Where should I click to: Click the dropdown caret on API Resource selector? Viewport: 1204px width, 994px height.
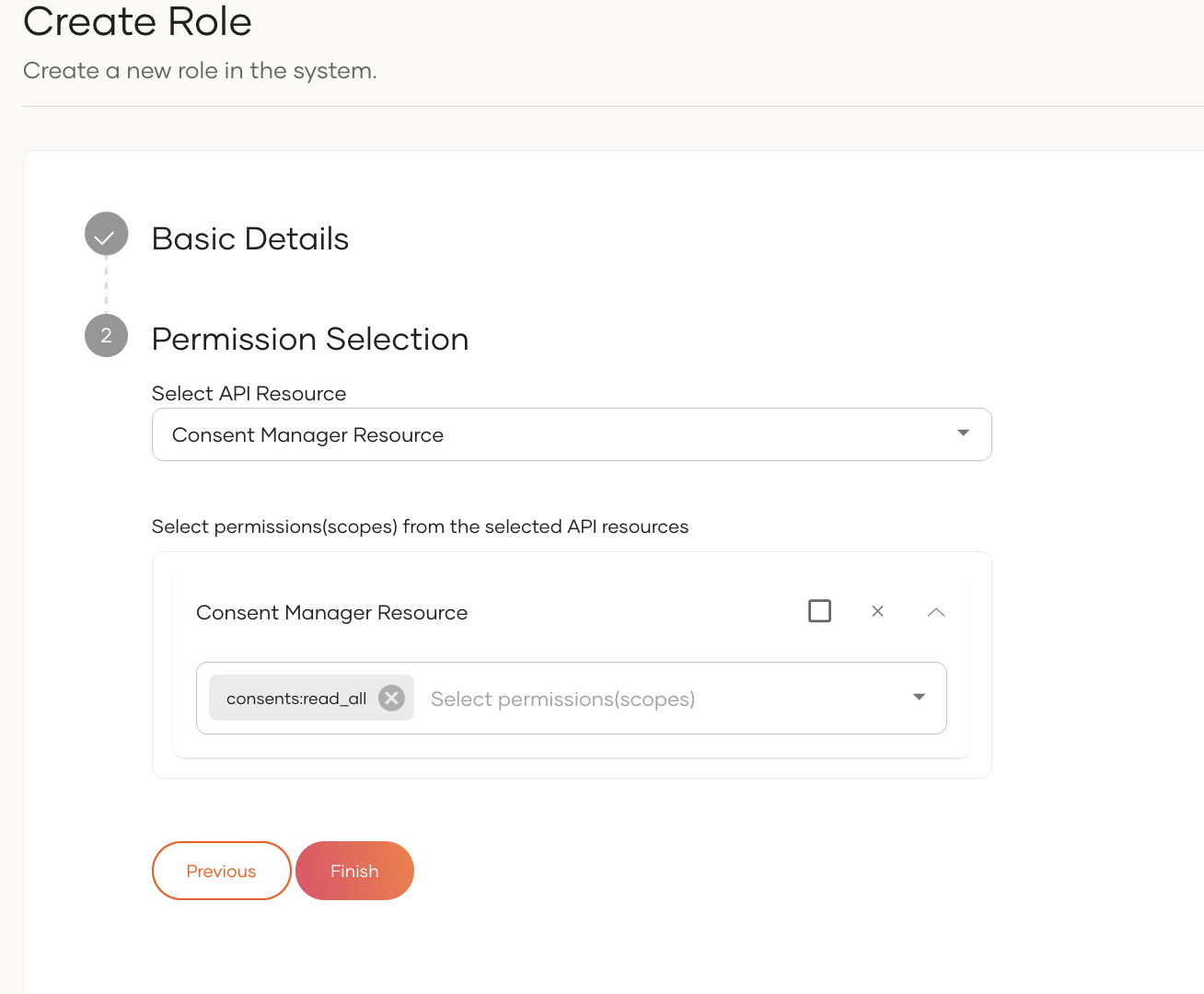(x=962, y=433)
